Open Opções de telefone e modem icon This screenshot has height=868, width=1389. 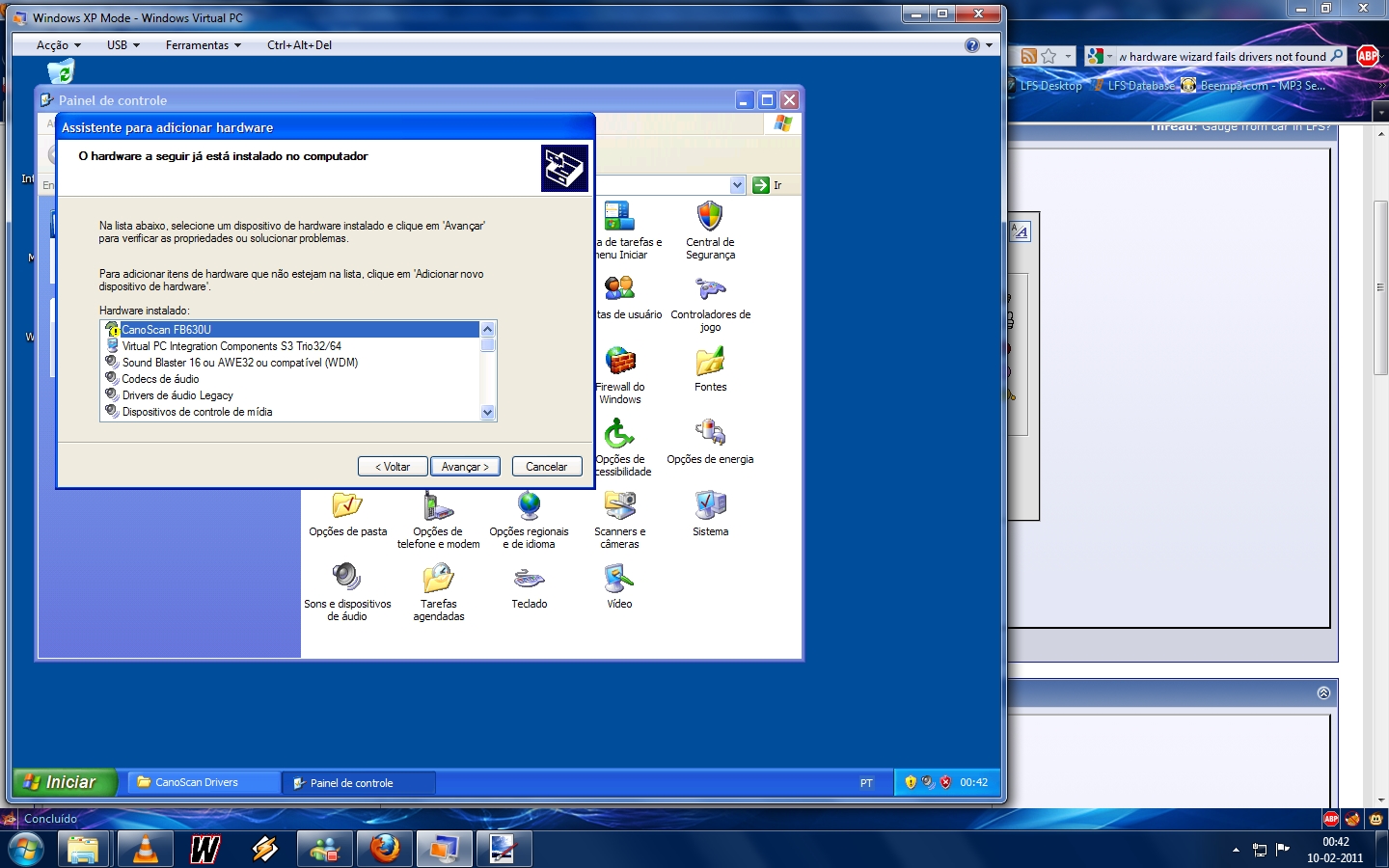pyautogui.click(x=438, y=519)
